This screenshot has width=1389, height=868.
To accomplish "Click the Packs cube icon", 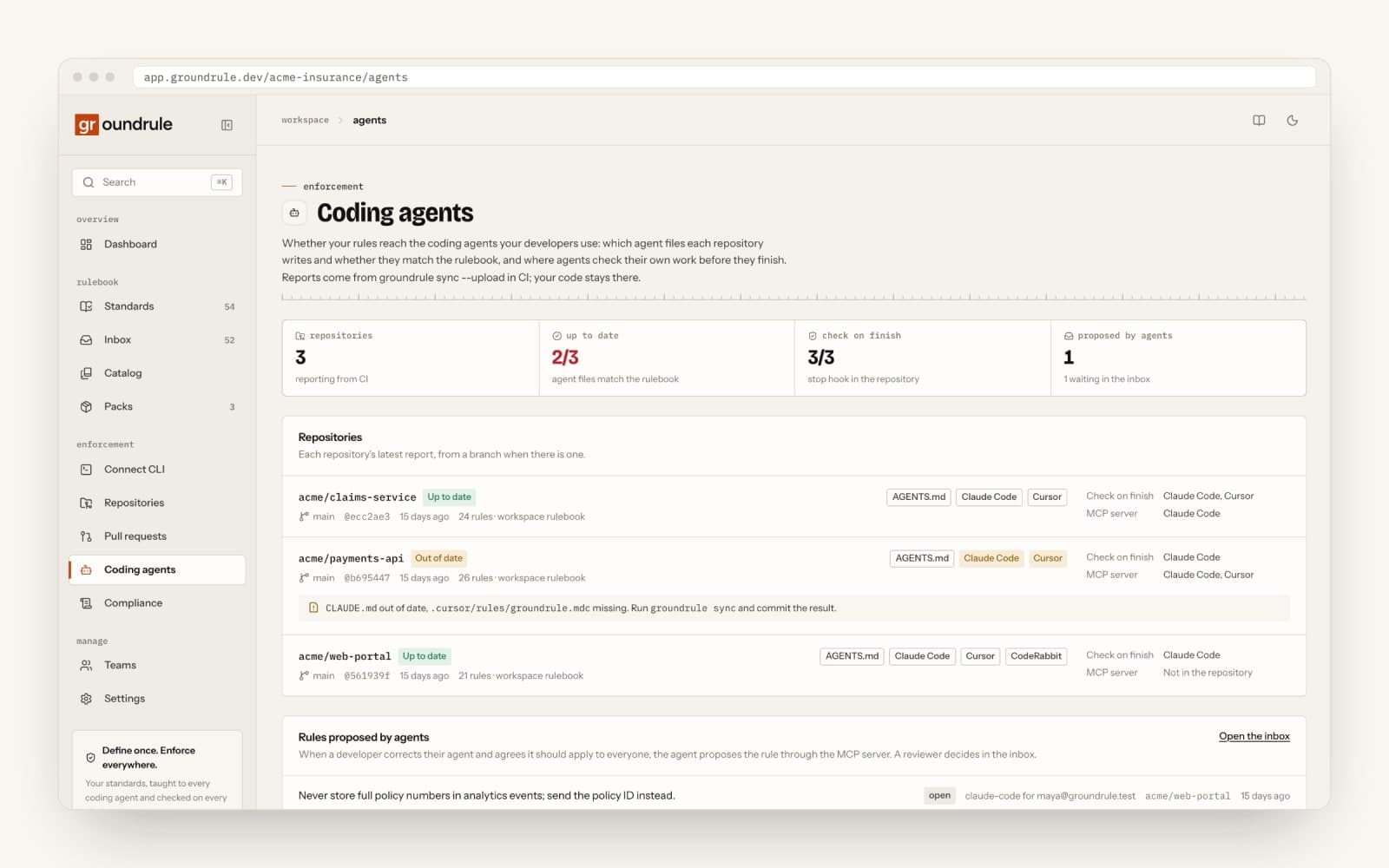I will [86, 407].
